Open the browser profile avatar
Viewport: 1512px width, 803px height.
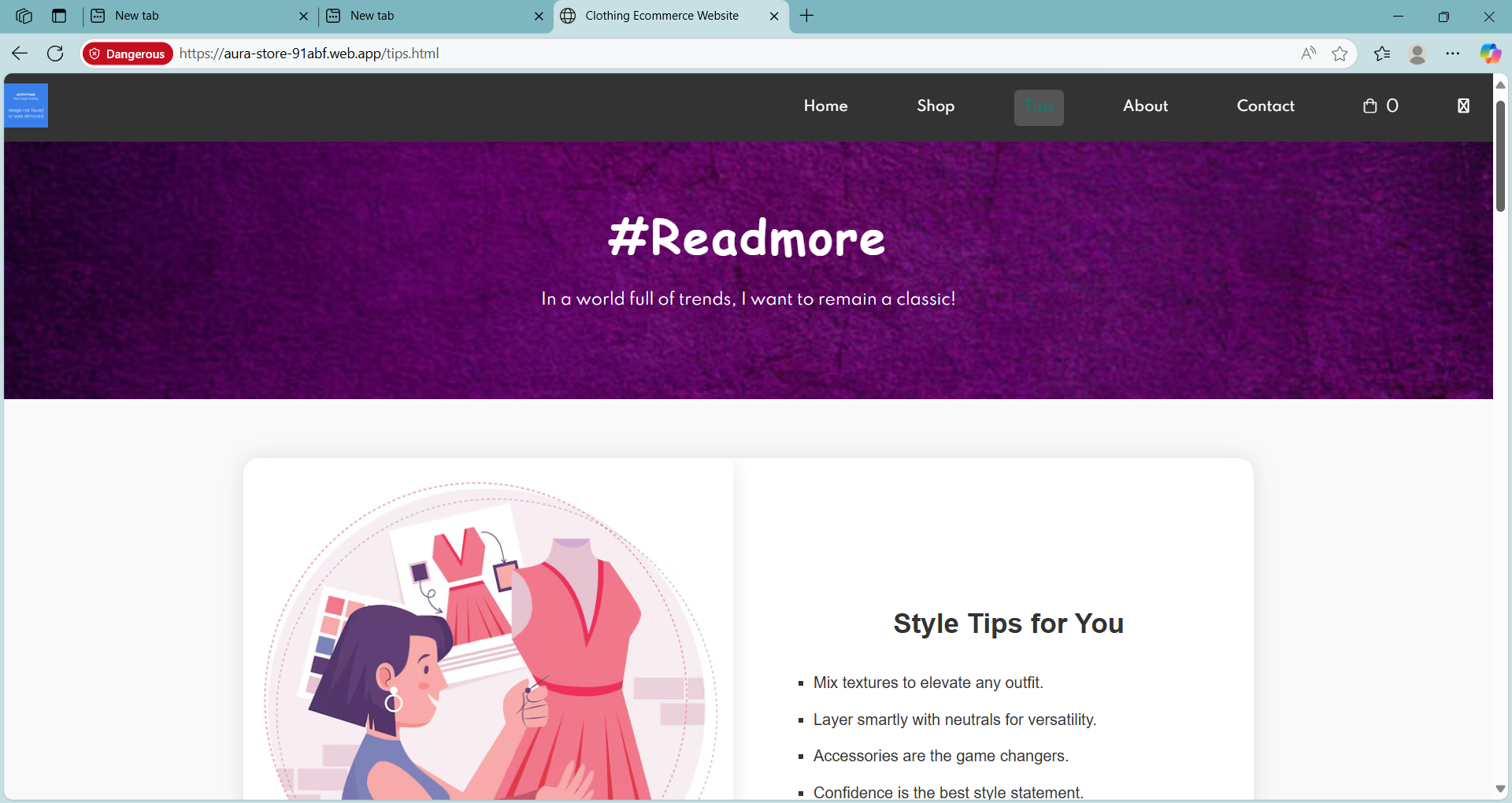coord(1417,54)
